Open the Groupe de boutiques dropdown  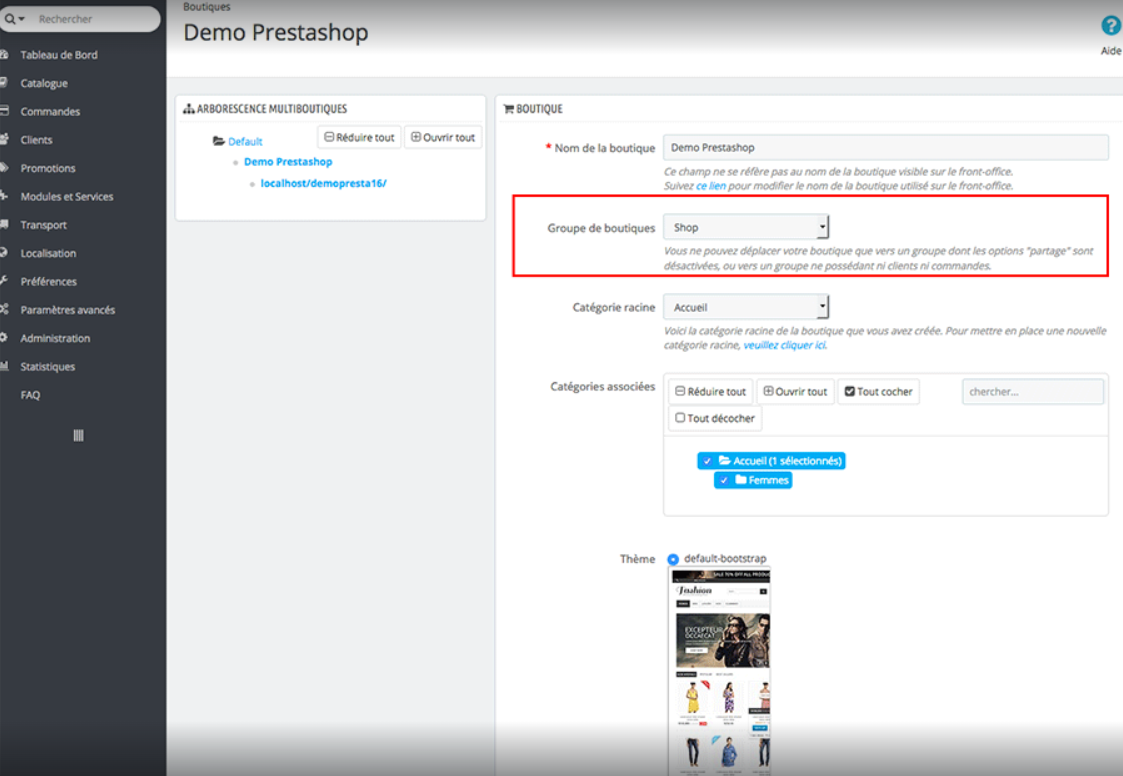click(746, 227)
